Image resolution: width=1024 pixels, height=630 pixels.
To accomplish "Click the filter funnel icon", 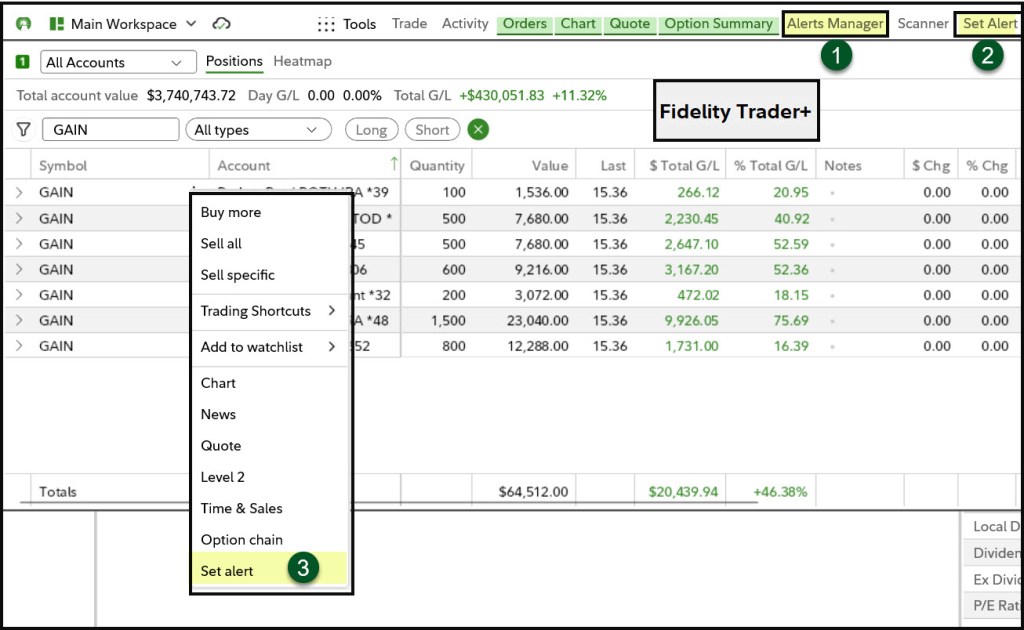I will (23, 130).
